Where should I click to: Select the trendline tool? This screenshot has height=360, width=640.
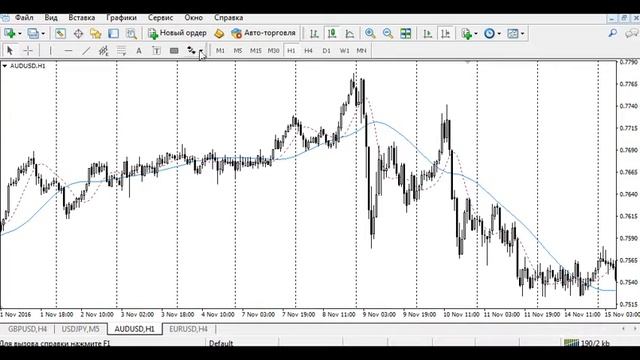coord(86,51)
